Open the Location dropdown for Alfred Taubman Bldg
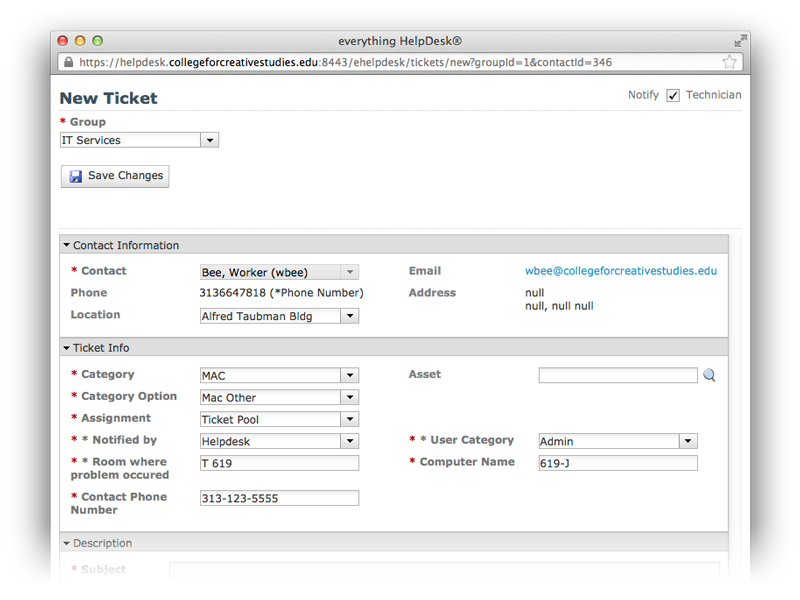This screenshot has height=600, width=800. [x=279, y=316]
